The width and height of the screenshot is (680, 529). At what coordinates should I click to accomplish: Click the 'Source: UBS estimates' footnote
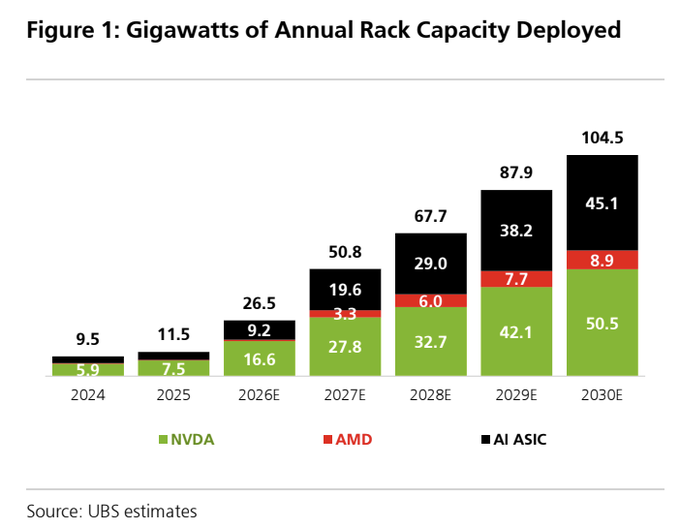click(111, 512)
